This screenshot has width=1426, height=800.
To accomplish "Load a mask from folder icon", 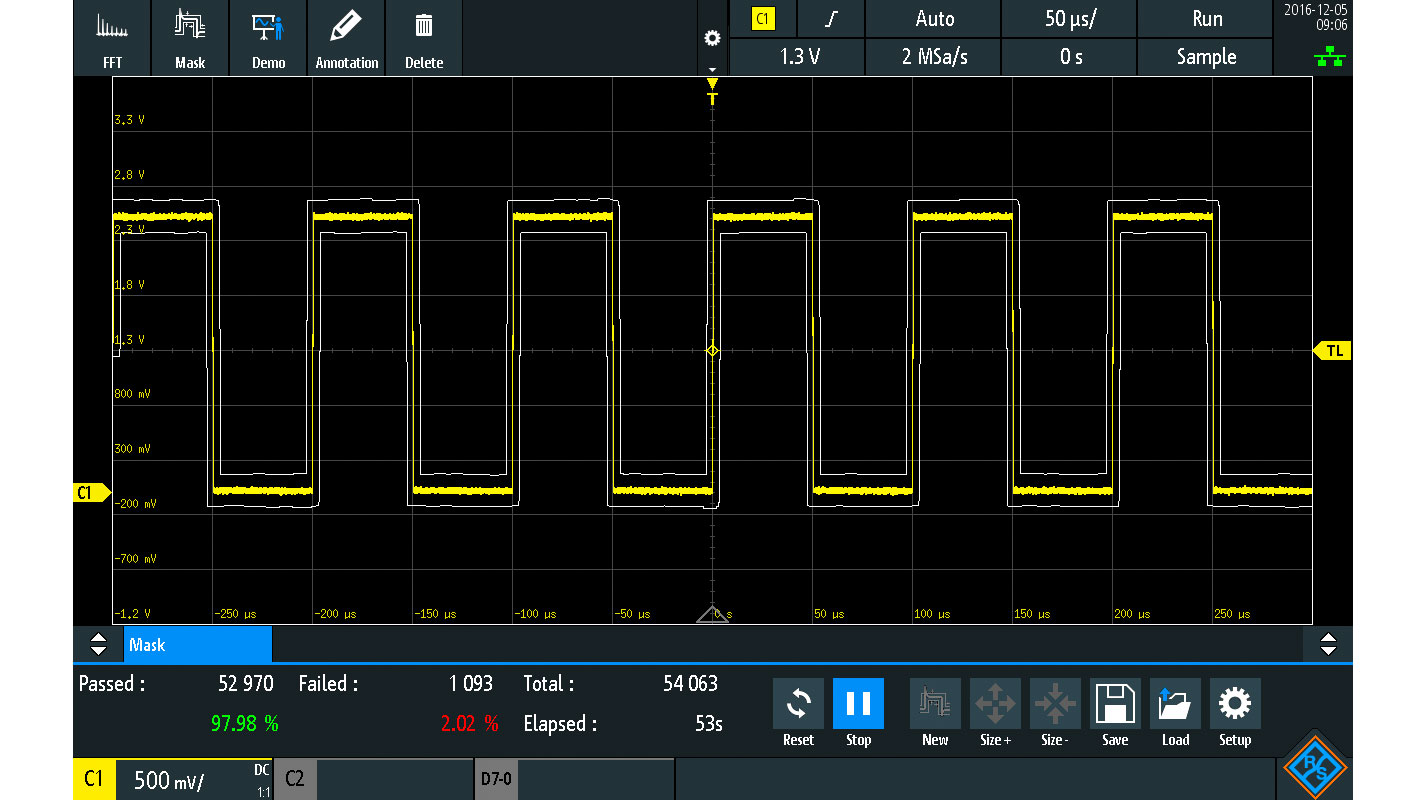I will [x=1175, y=714].
